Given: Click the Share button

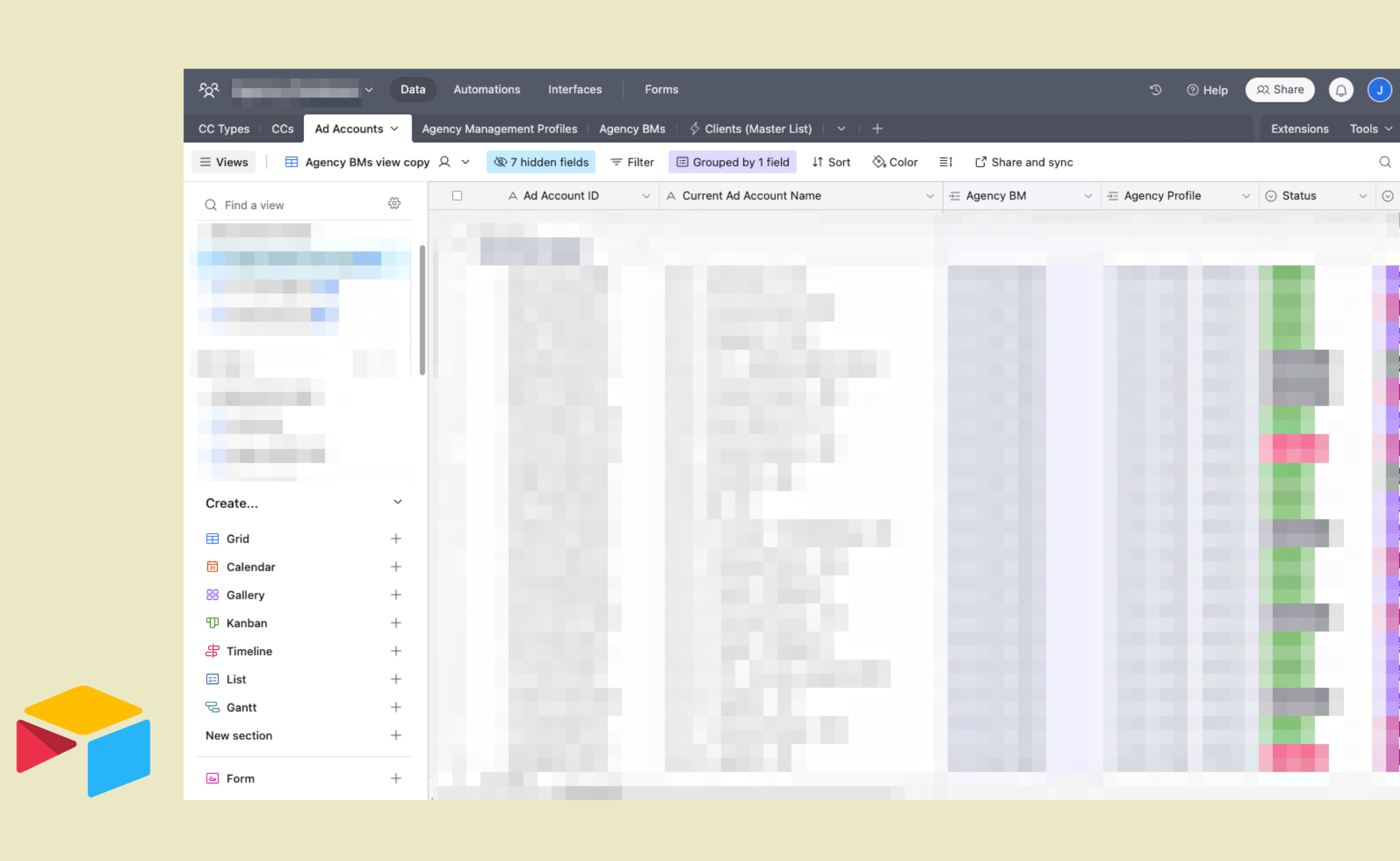Looking at the screenshot, I should coord(1279,89).
